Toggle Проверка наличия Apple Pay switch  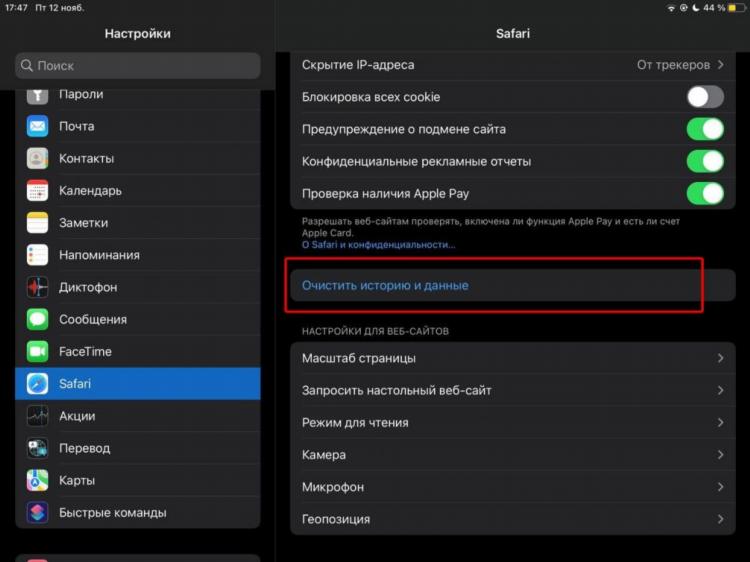[x=705, y=194]
